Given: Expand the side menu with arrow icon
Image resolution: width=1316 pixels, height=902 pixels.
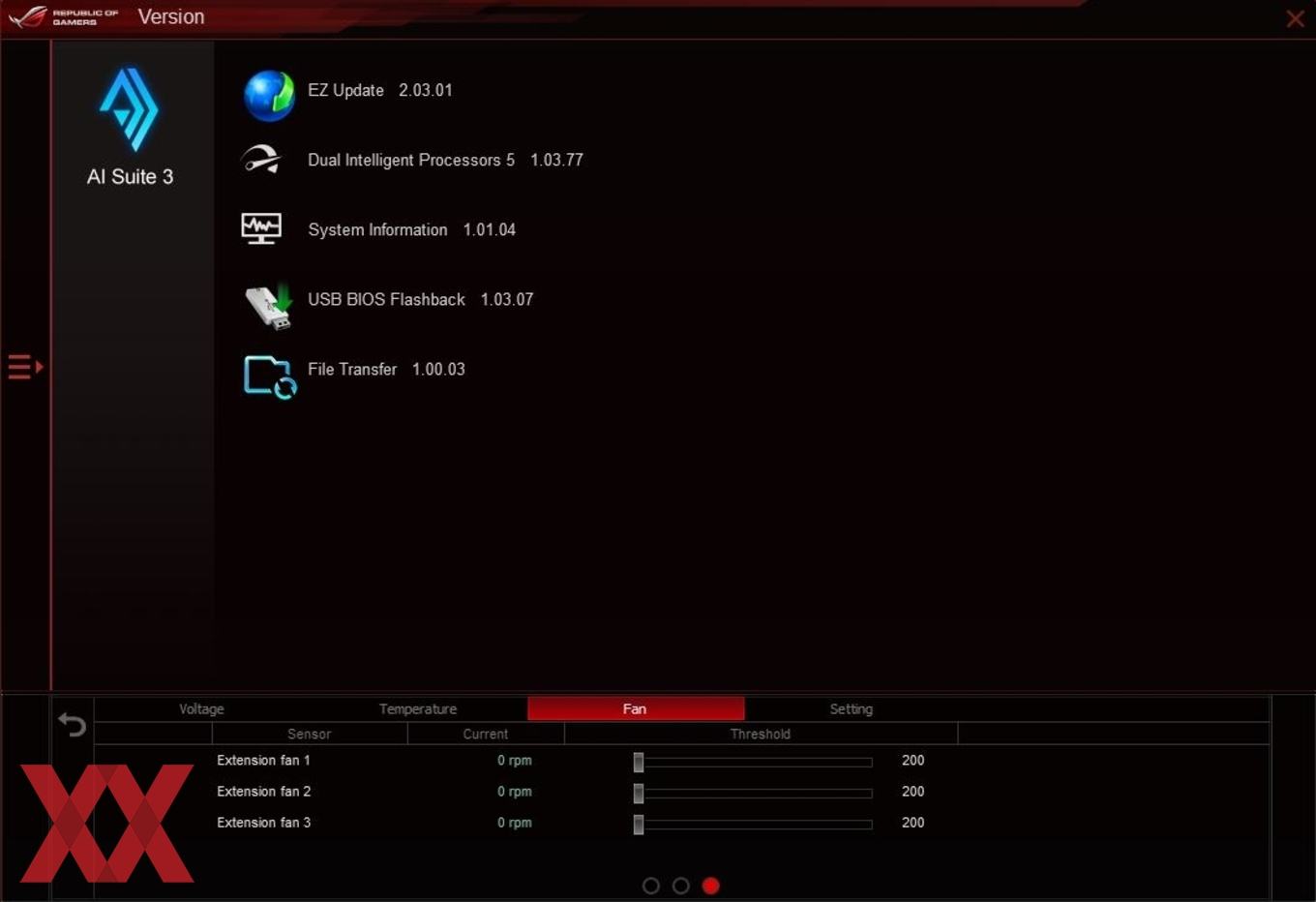Looking at the screenshot, I should point(26,367).
